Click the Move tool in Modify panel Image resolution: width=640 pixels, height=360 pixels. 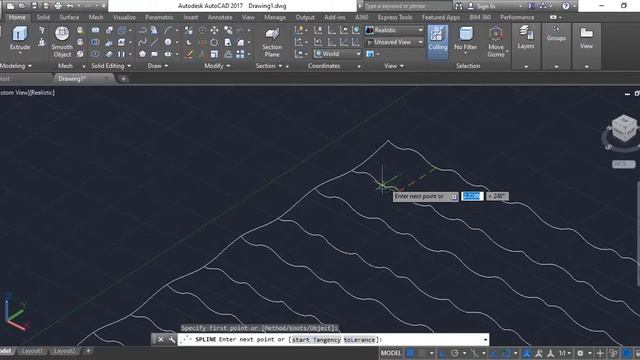[214, 30]
